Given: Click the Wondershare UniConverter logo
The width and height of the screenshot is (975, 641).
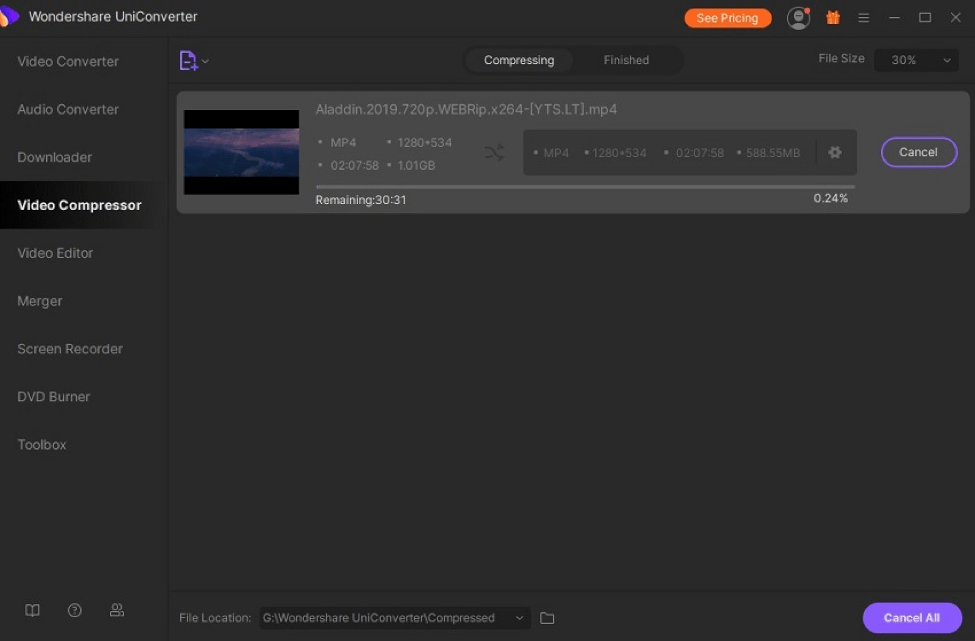Looking at the screenshot, I should pos(8,16).
